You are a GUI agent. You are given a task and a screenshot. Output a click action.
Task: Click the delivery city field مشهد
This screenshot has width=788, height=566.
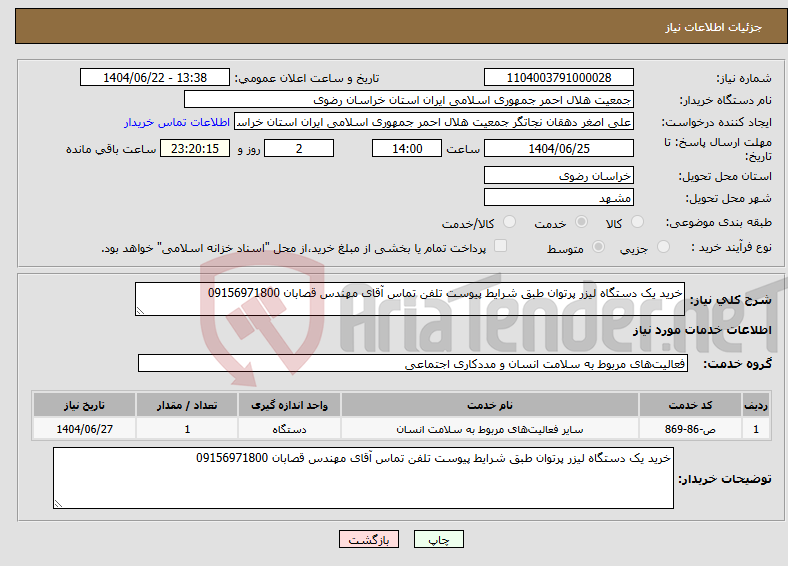tap(558, 197)
